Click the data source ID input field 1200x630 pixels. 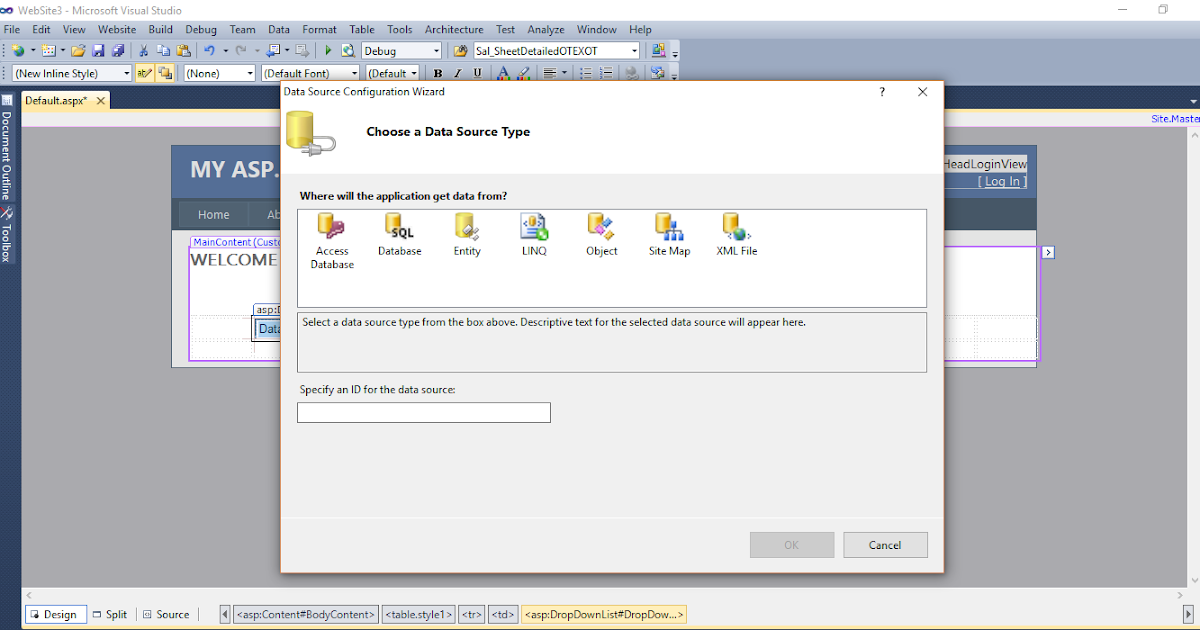(423, 412)
